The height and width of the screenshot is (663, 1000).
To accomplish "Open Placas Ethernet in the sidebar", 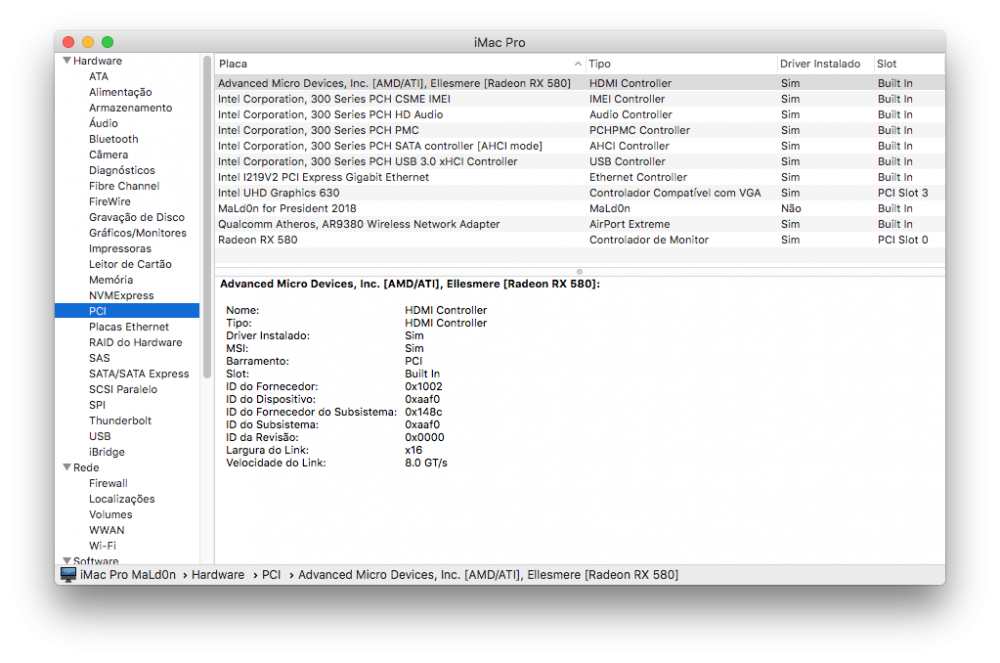I will [x=129, y=326].
